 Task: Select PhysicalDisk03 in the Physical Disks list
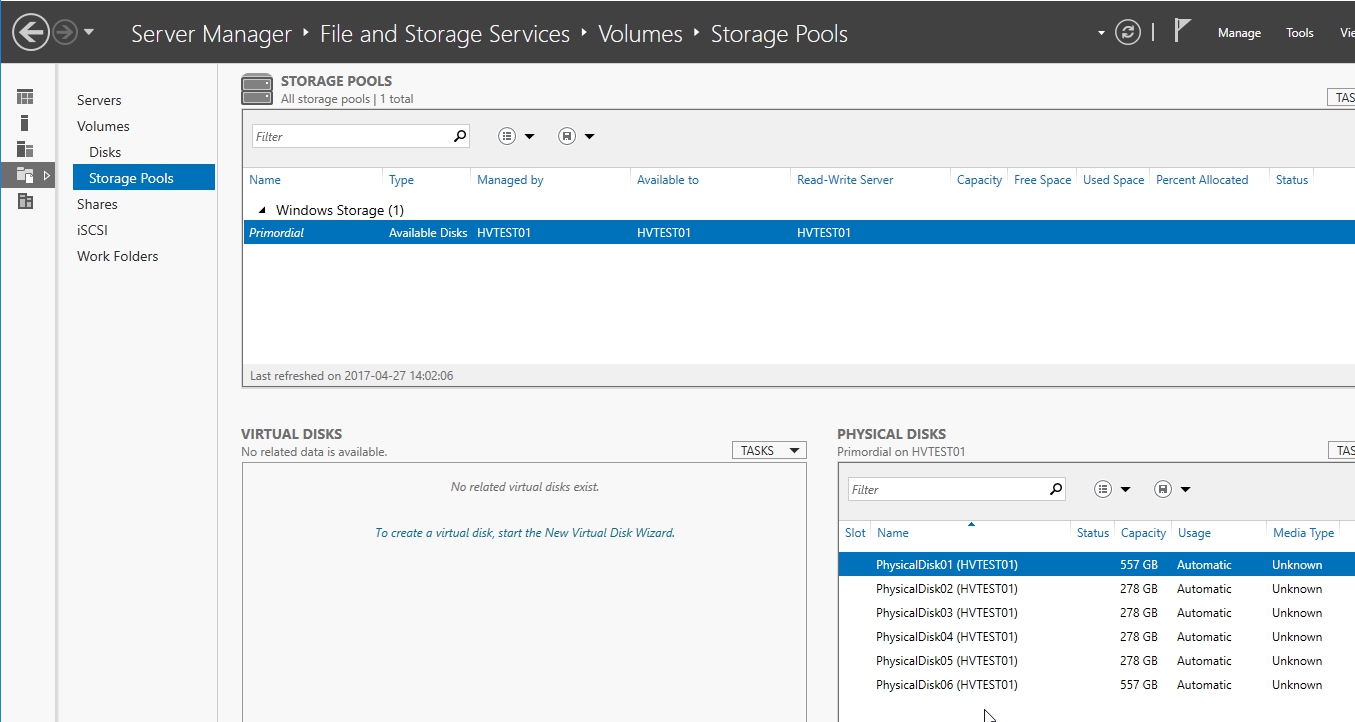947,612
